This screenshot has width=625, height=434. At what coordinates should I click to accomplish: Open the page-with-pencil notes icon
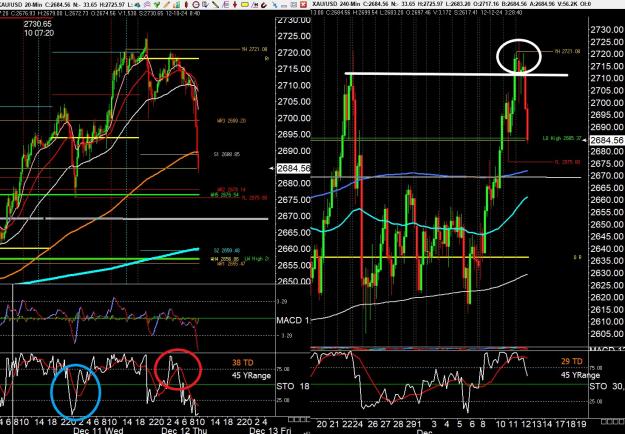(205, 5)
